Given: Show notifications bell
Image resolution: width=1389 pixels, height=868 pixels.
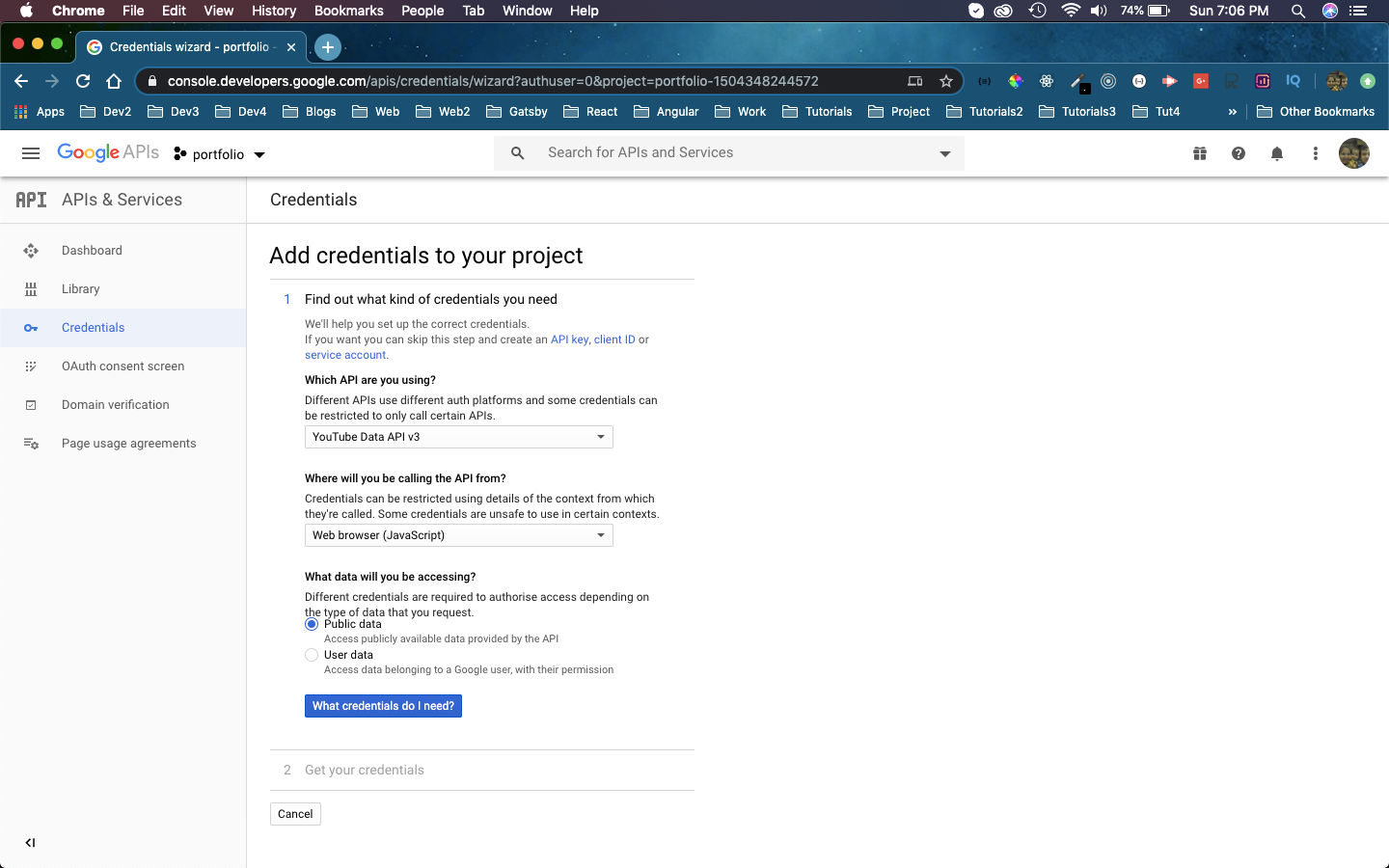Looking at the screenshot, I should click(x=1277, y=153).
